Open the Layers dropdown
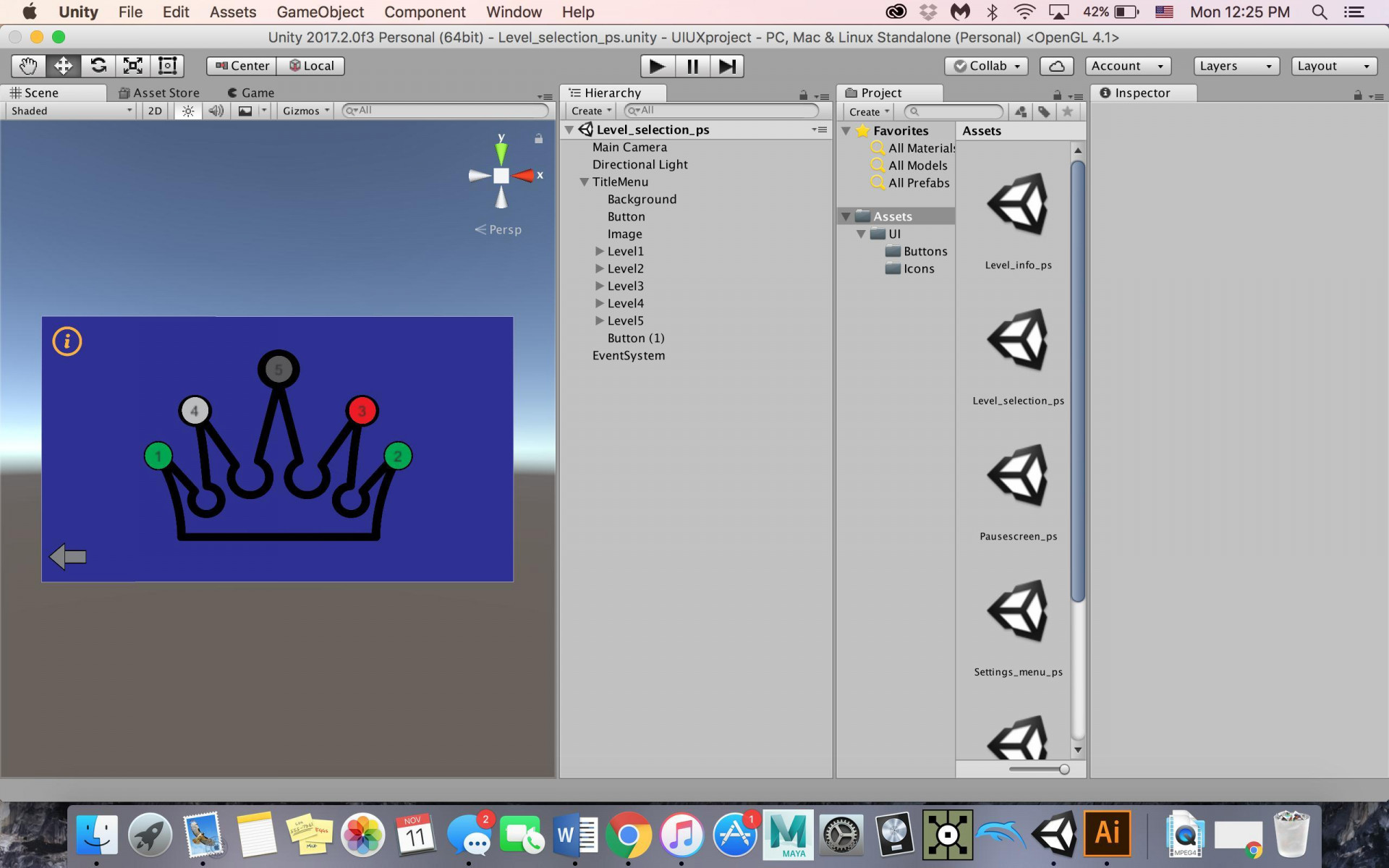The image size is (1389, 868). (x=1236, y=66)
